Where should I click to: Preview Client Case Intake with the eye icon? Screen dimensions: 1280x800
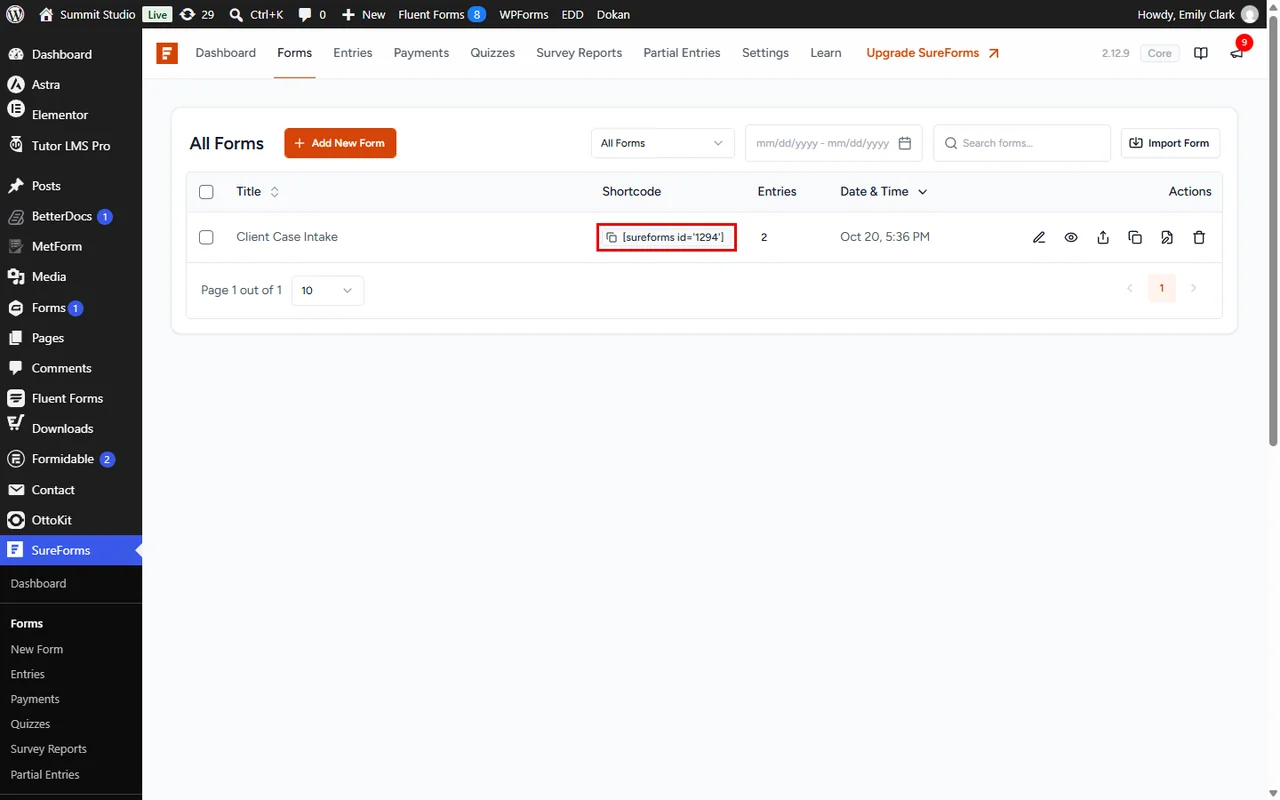[x=1071, y=237]
